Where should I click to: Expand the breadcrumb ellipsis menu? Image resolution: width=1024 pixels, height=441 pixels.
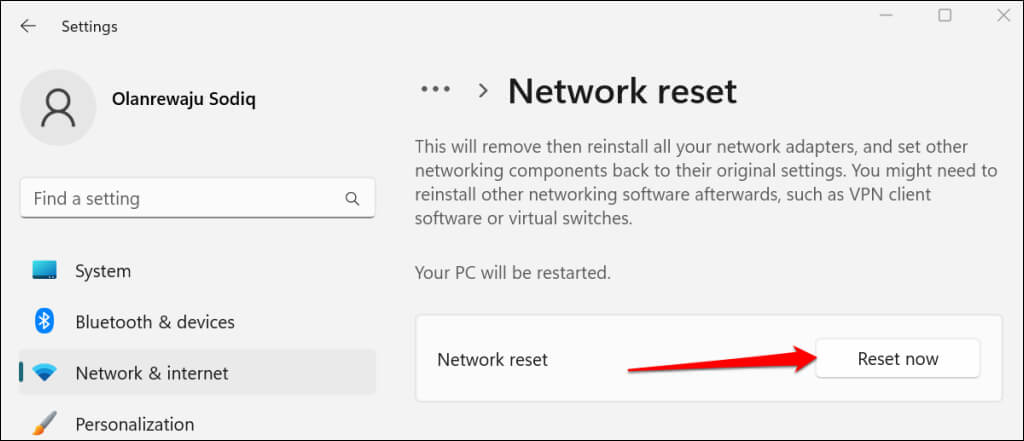click(436, 90)
